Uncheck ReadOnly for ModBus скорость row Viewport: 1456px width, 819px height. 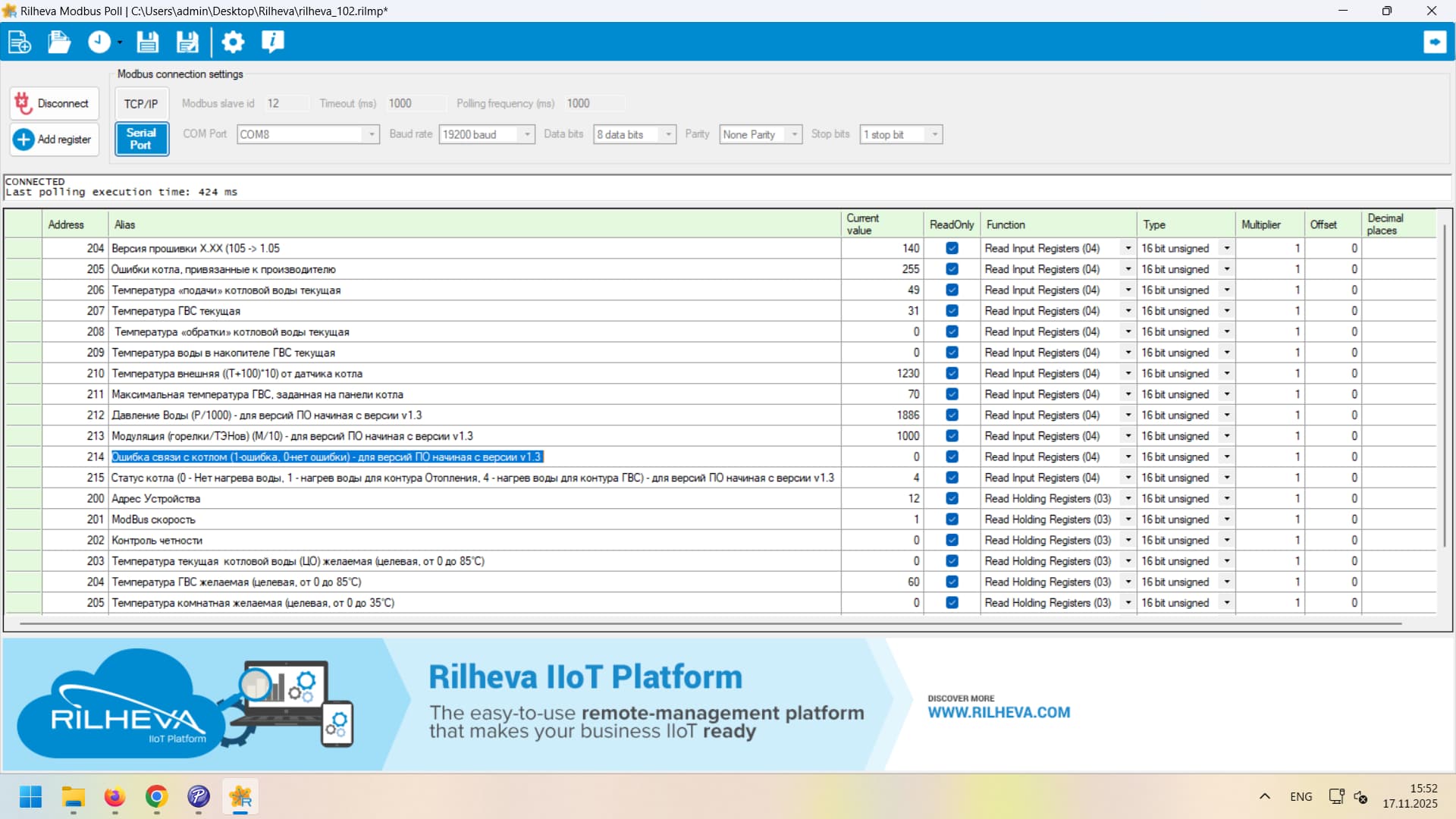pyautogui.click(x=952, y=519)
